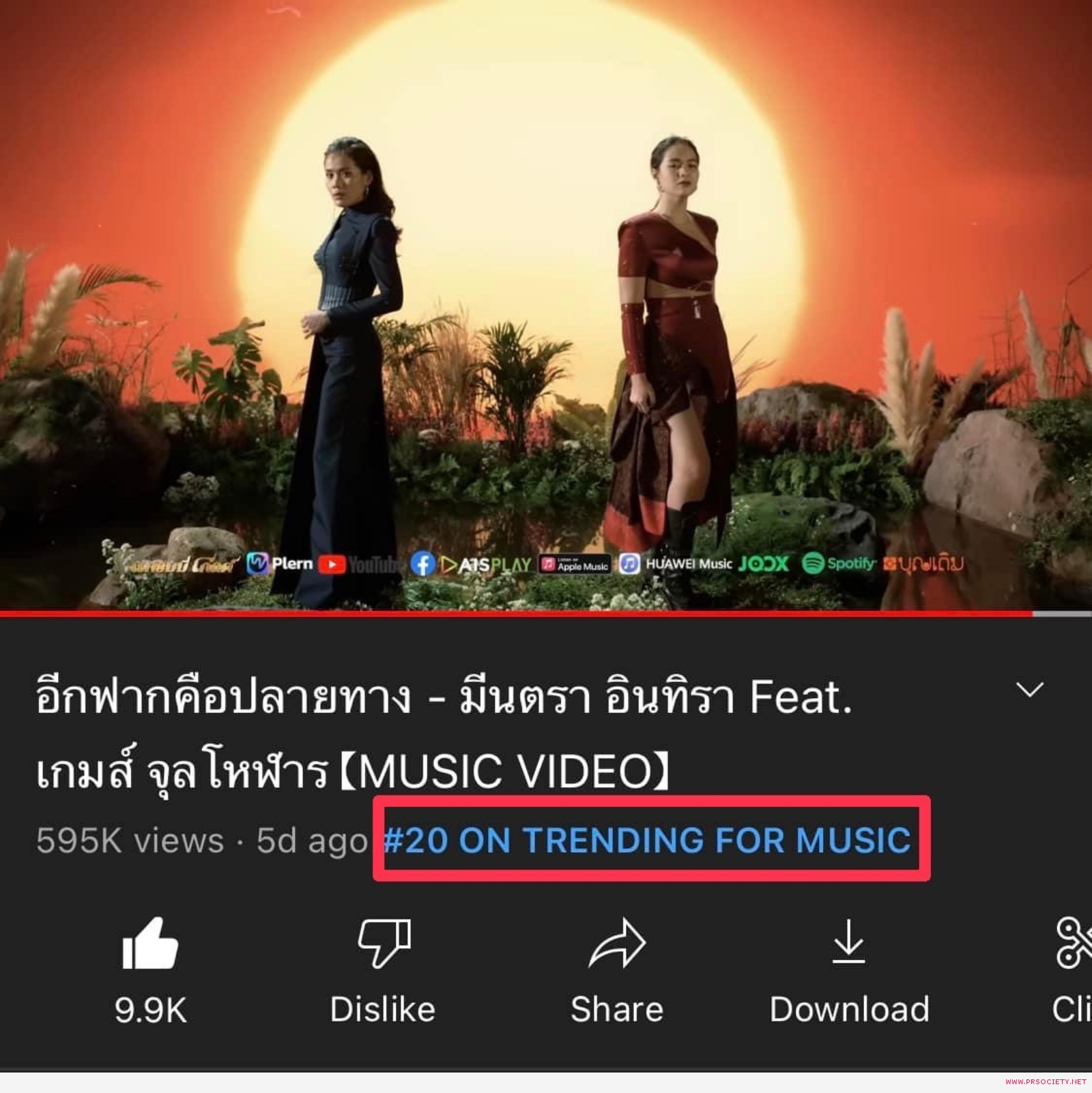The image size is (1092, 1093).
Task: Tap the JOOX logo in video
Action: [x=764, y=564]
